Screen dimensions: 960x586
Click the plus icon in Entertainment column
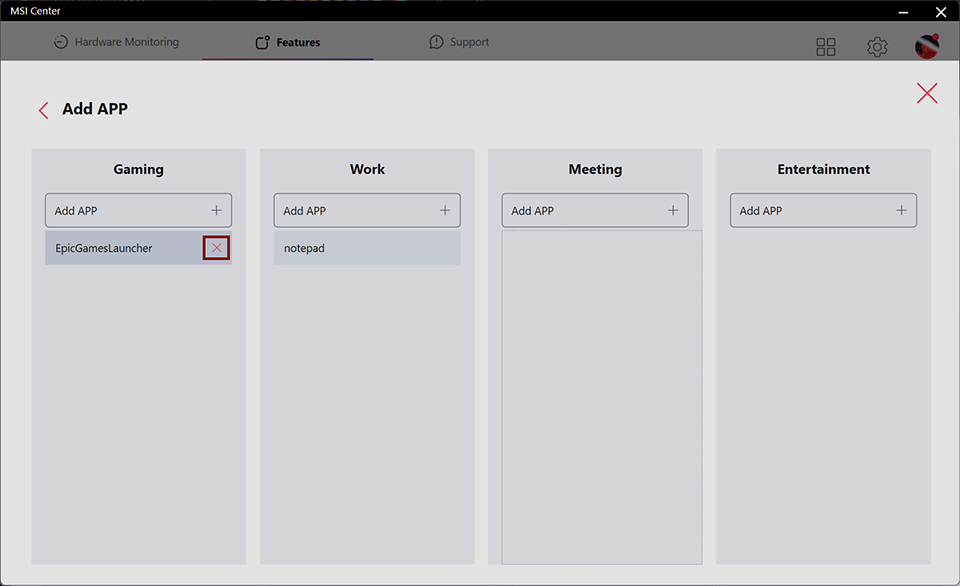tap(901, 210)
